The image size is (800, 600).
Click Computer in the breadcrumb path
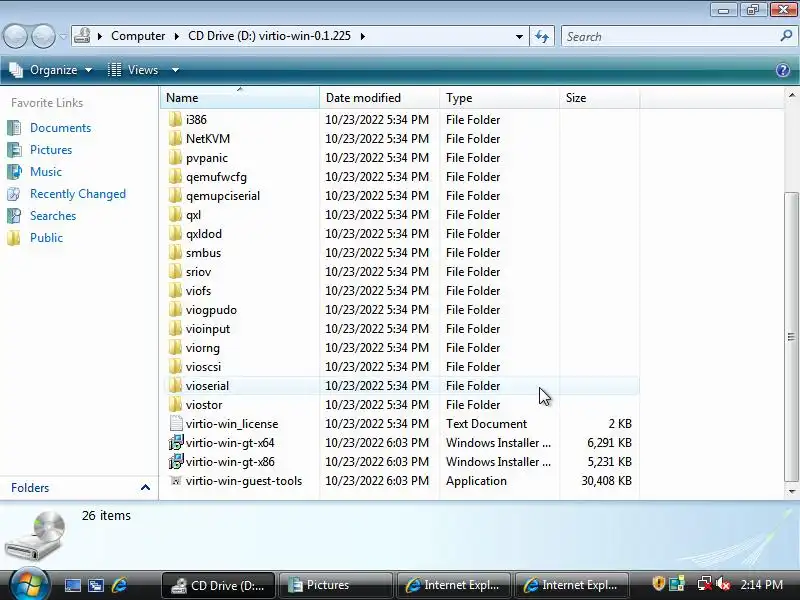(x=138, y=36)
